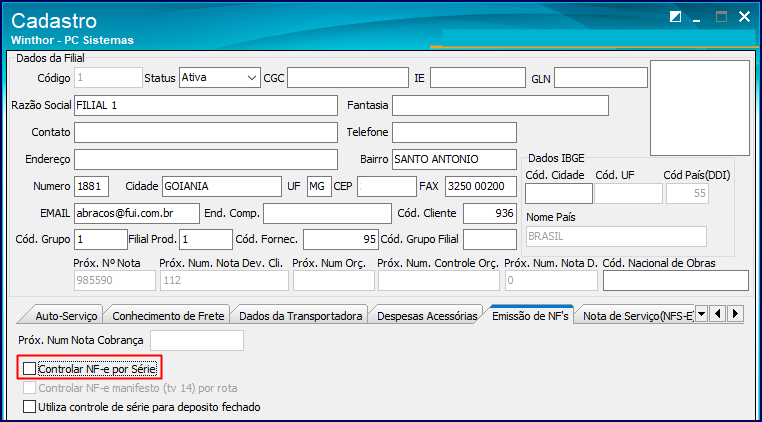Viewport: 762px width, 422px height.
Task: Click the Cód. Grupo input field
Action: [101, 240]
